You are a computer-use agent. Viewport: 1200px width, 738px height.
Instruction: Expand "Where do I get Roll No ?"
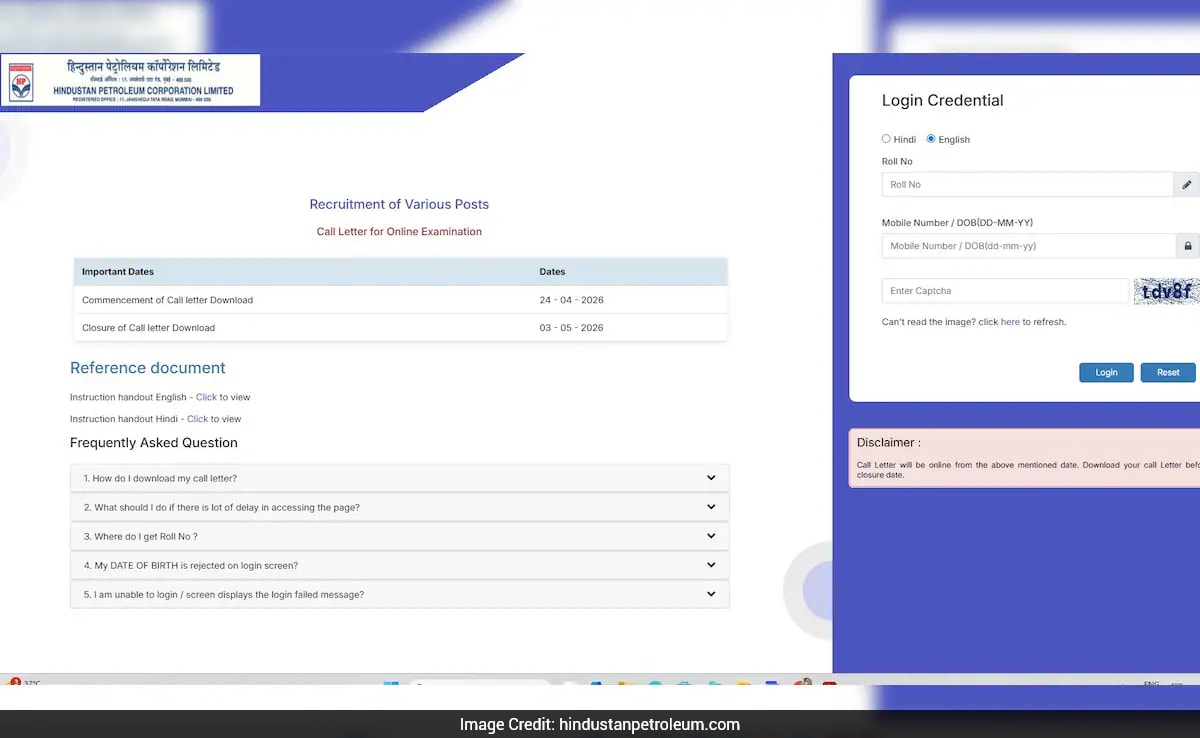pos(399,536)
